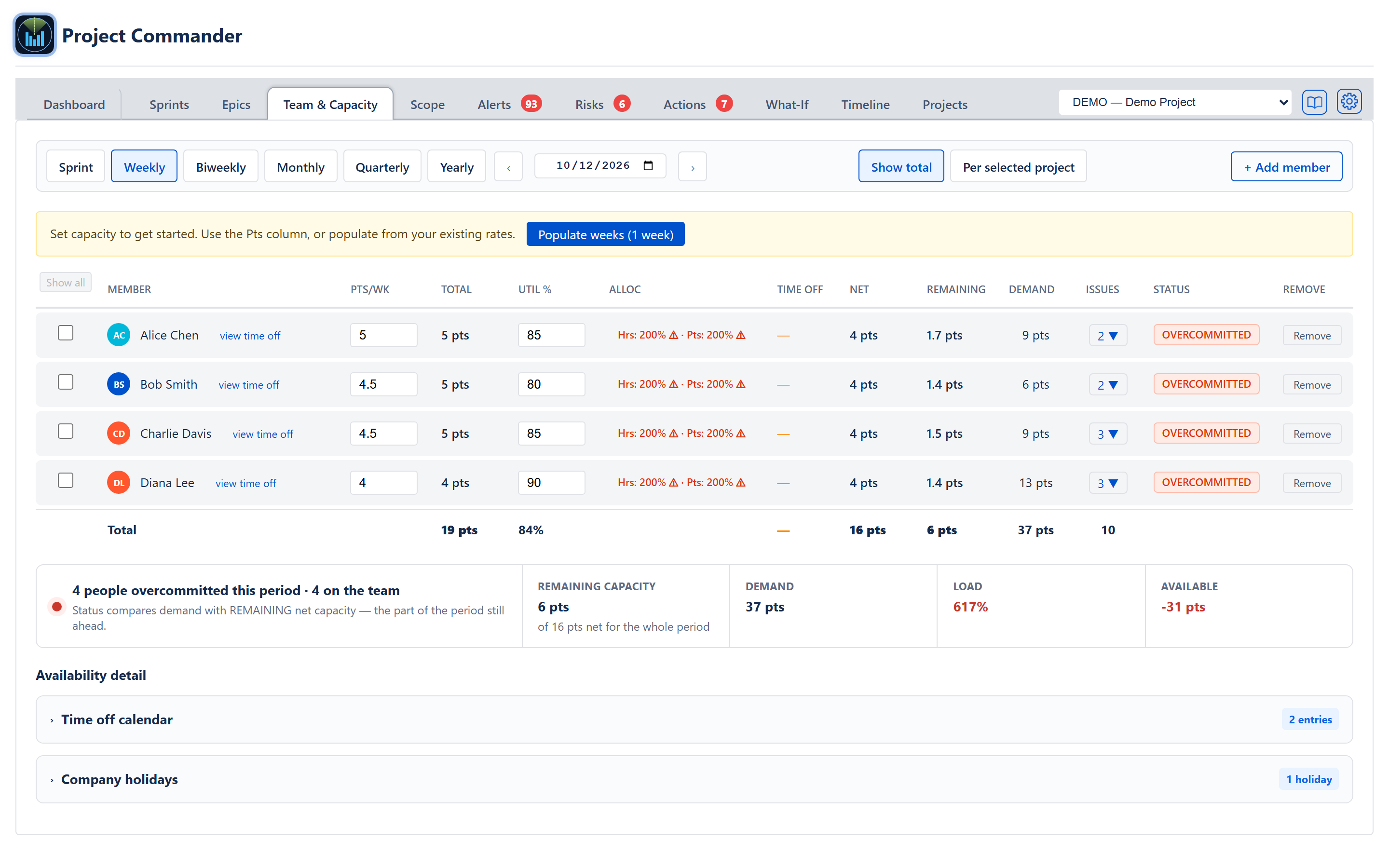This screenshot has width=1389, height=868.
Task: Open the documentation book icon
Action: pyautogui.click(x=1314, y=102)
